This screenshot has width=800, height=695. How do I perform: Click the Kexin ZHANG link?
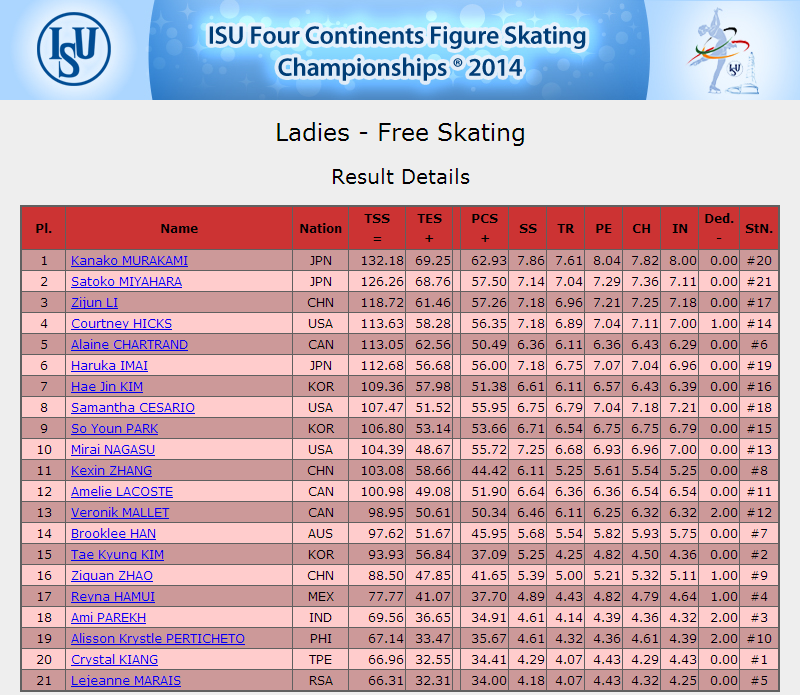pos(111,470)
